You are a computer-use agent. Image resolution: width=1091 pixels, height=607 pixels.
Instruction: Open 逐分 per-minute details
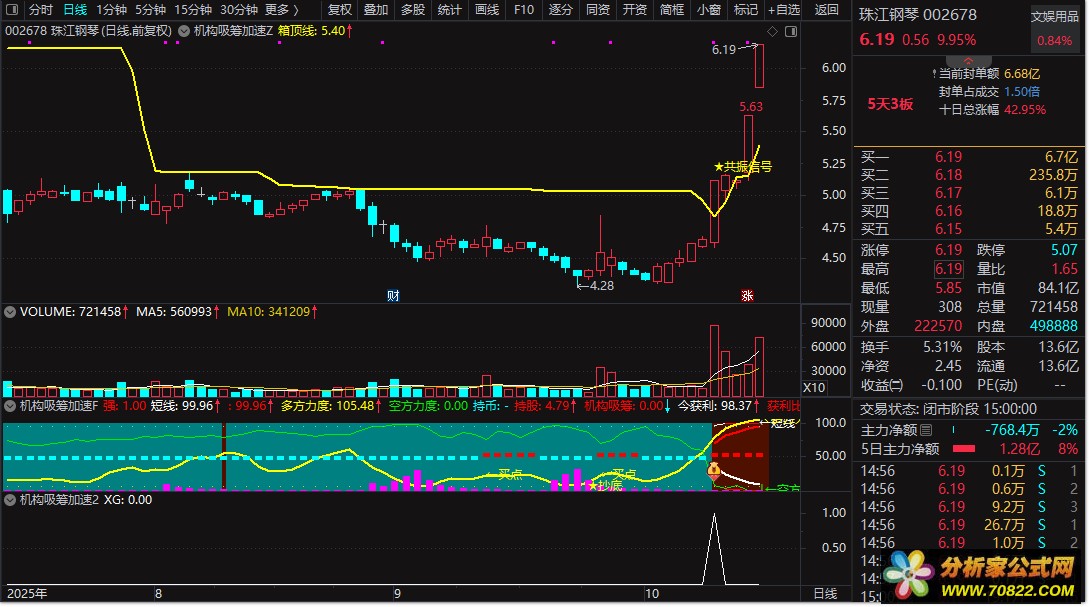(x=560, y=10)
